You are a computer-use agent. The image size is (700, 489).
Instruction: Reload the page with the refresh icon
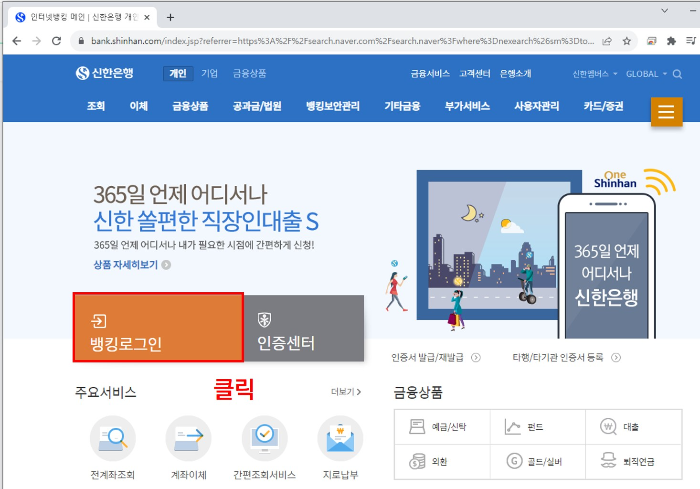[56, 41]
